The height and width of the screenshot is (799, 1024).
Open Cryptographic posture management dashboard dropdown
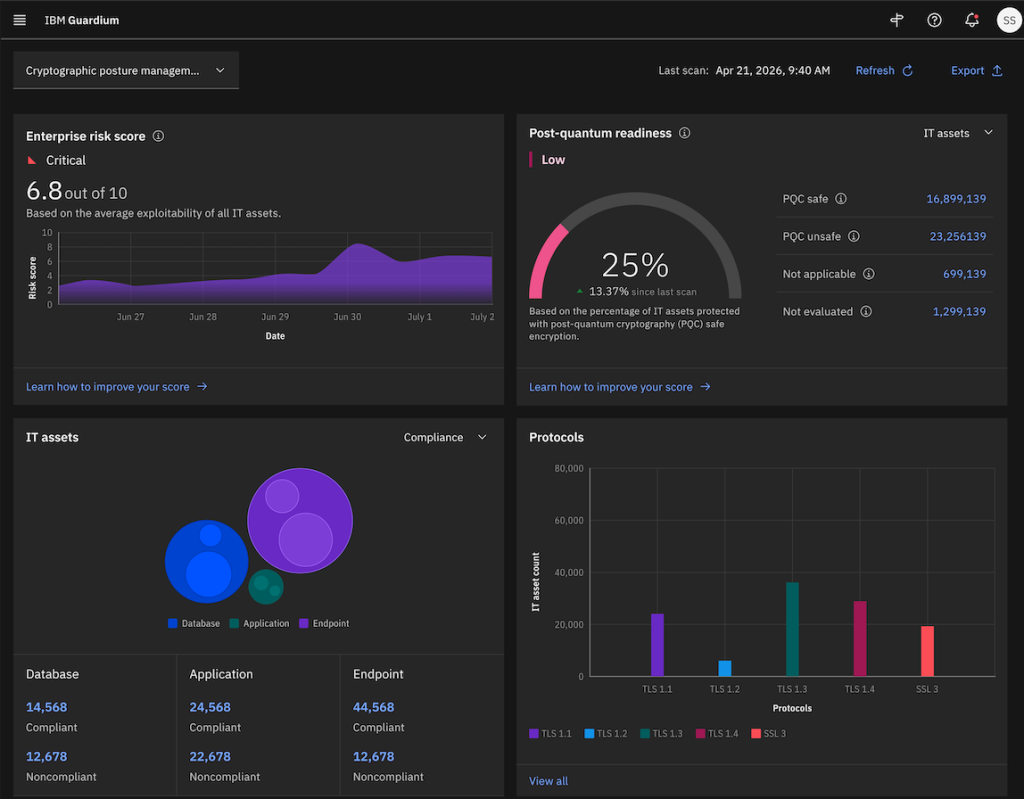pos(125,71)
